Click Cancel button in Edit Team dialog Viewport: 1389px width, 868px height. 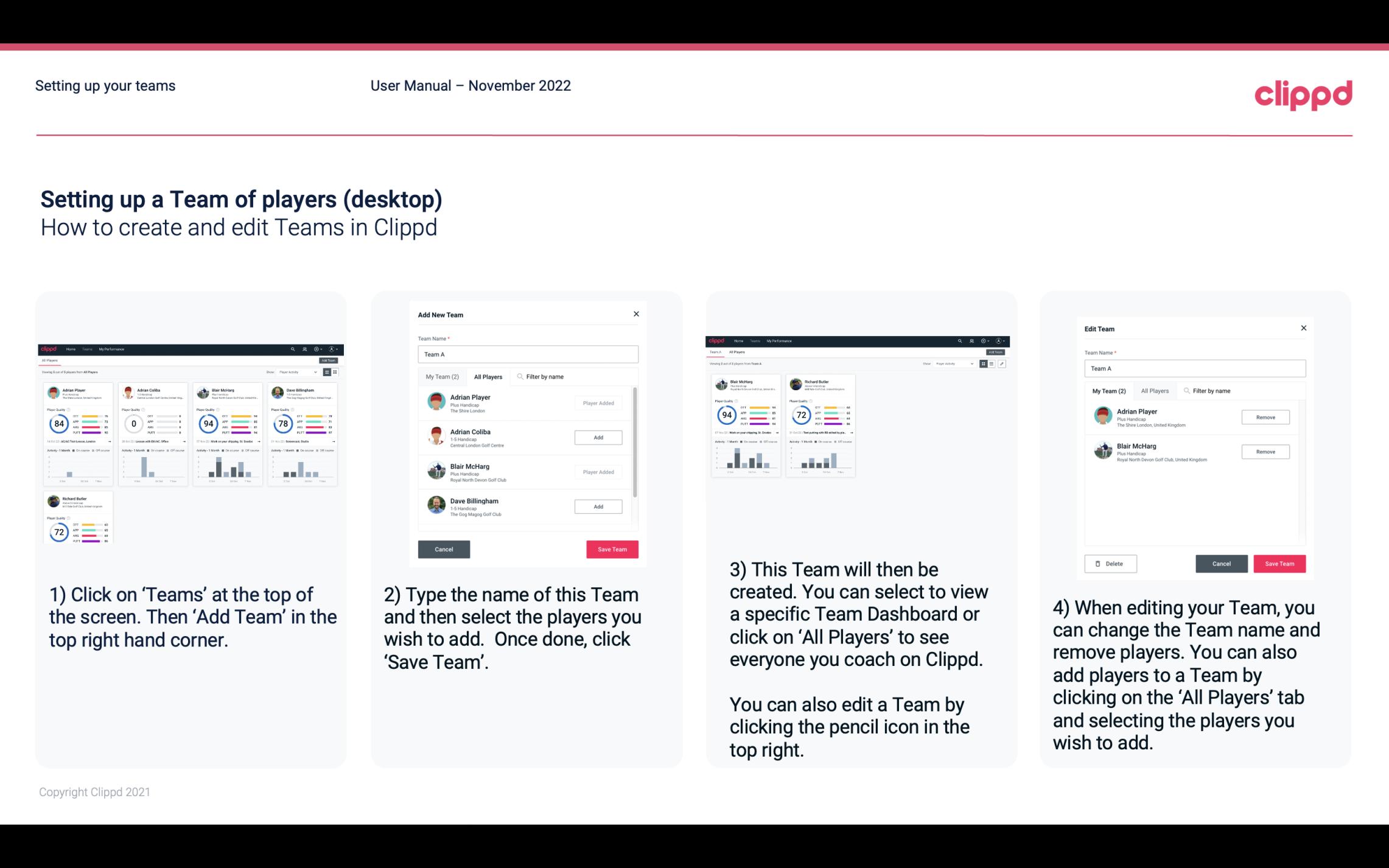pos(1221,563)
